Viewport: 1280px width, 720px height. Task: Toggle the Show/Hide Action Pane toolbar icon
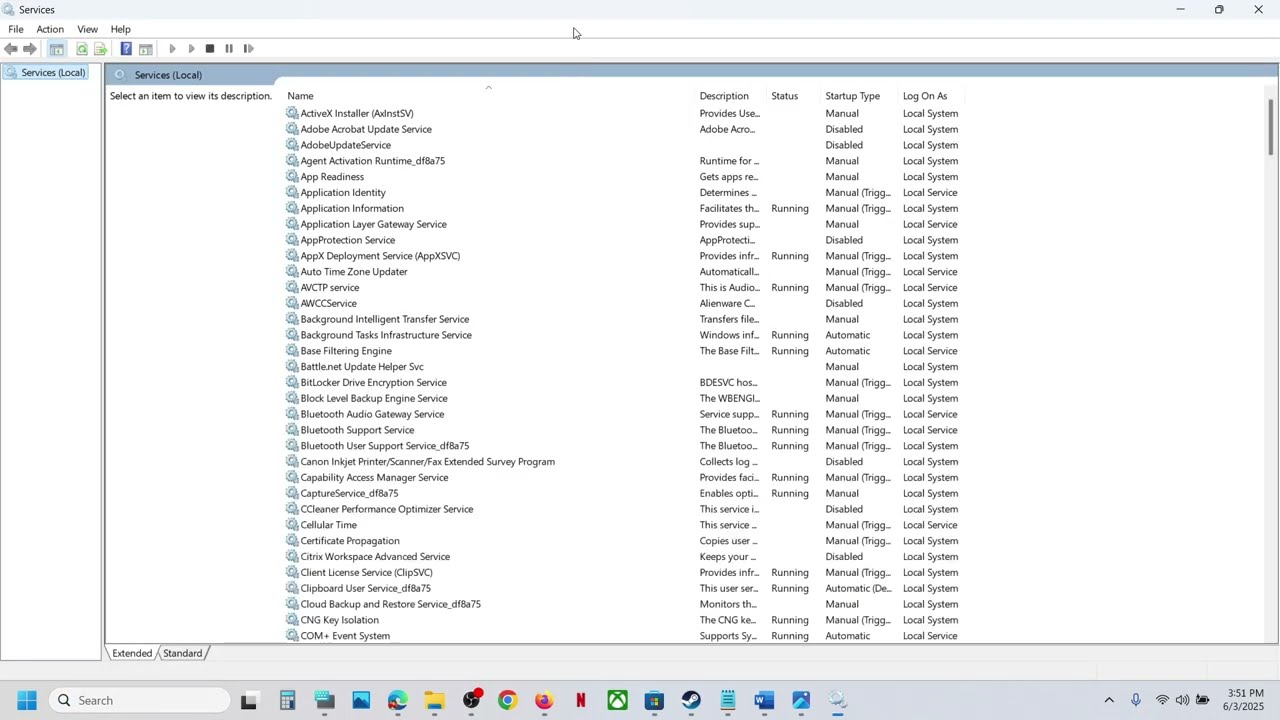[145, 48]
